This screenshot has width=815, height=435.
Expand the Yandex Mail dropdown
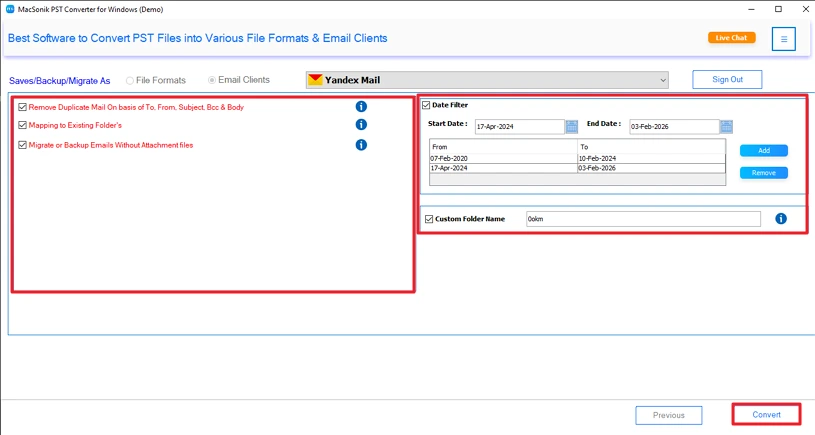[663, 80]
